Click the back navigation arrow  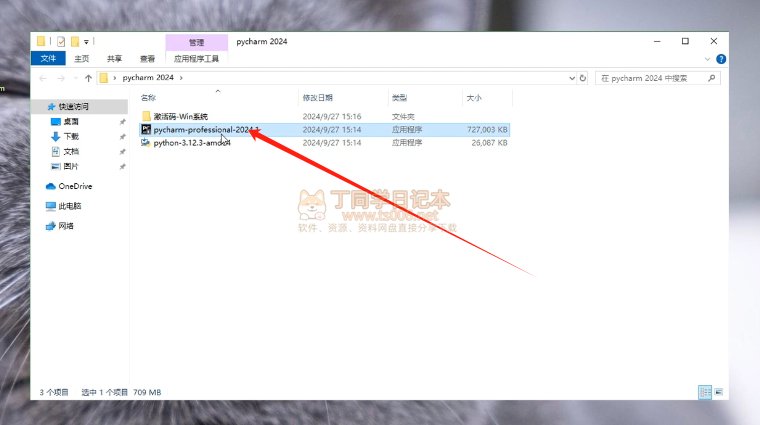click(x=43, y=78)
